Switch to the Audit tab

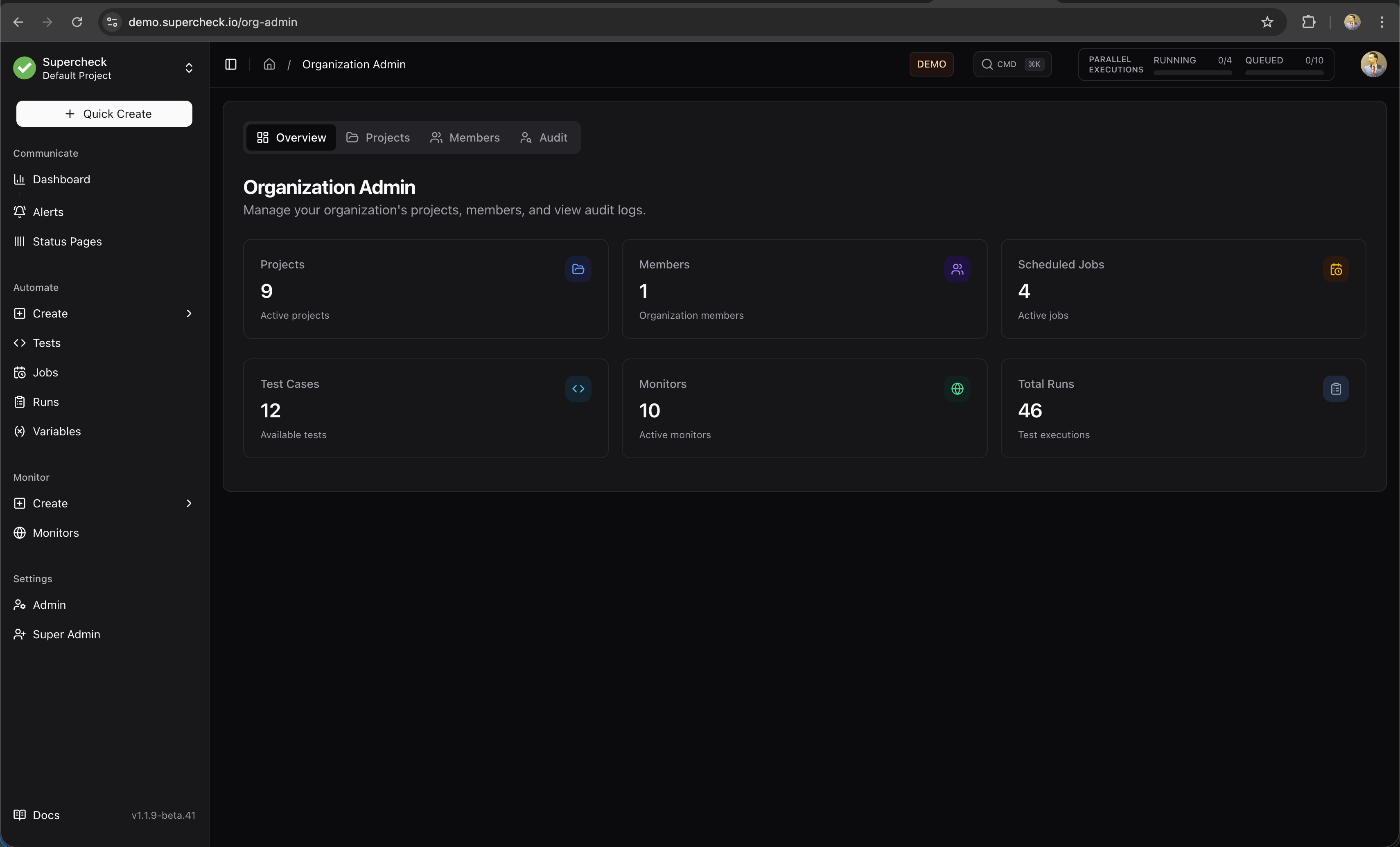(543, 137)
